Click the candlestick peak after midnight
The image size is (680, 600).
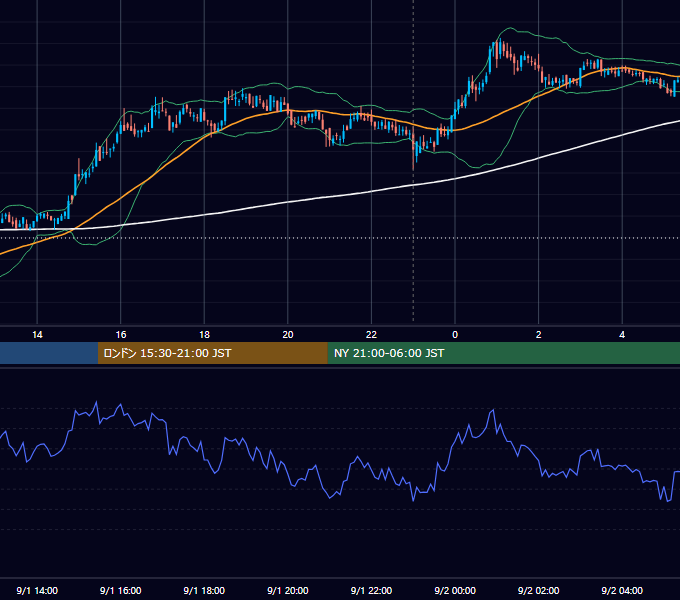tap(500, 48)
